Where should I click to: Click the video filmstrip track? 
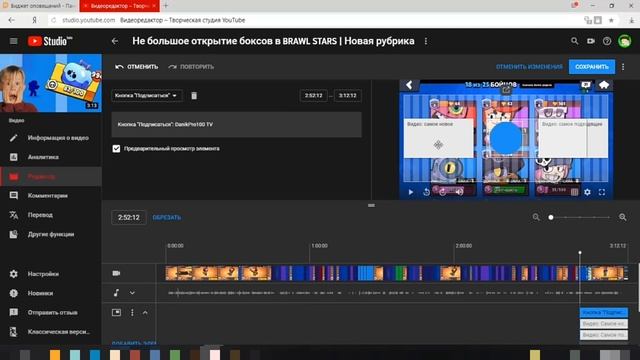pos(396,273)
